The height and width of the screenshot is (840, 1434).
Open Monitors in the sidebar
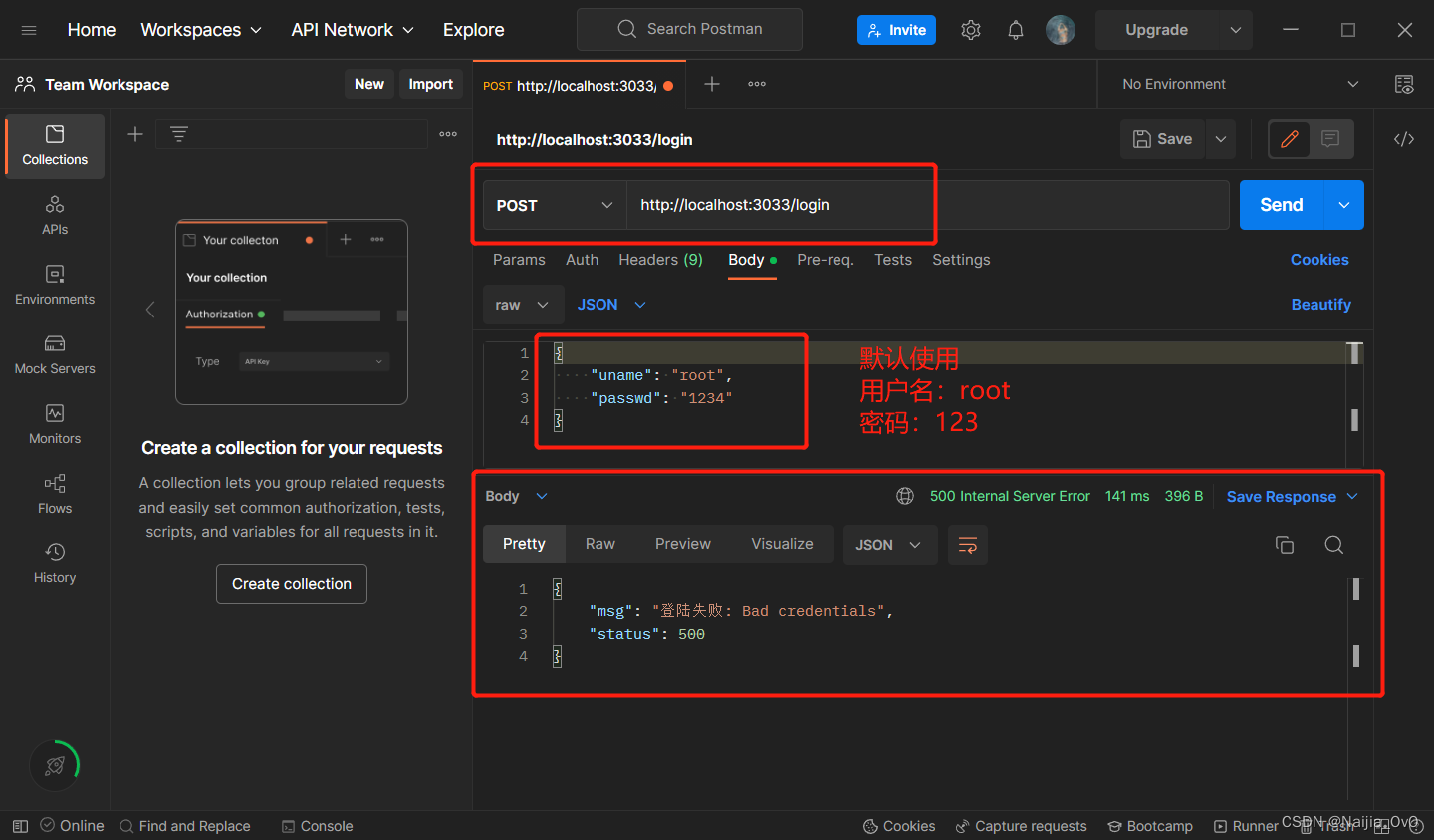coord(55,425)
